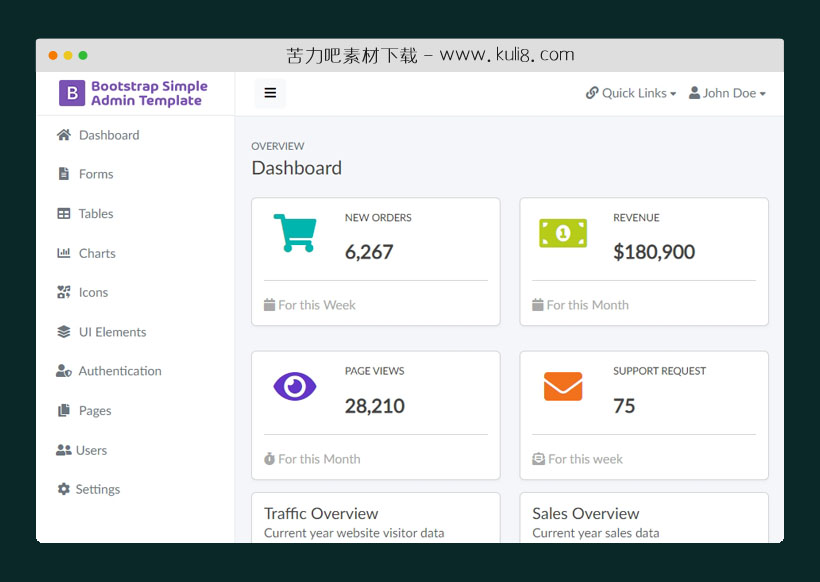Click the Settings gear icon in sidebar
The width and height of the screenshot is (820, 582).
click(63, 489)
